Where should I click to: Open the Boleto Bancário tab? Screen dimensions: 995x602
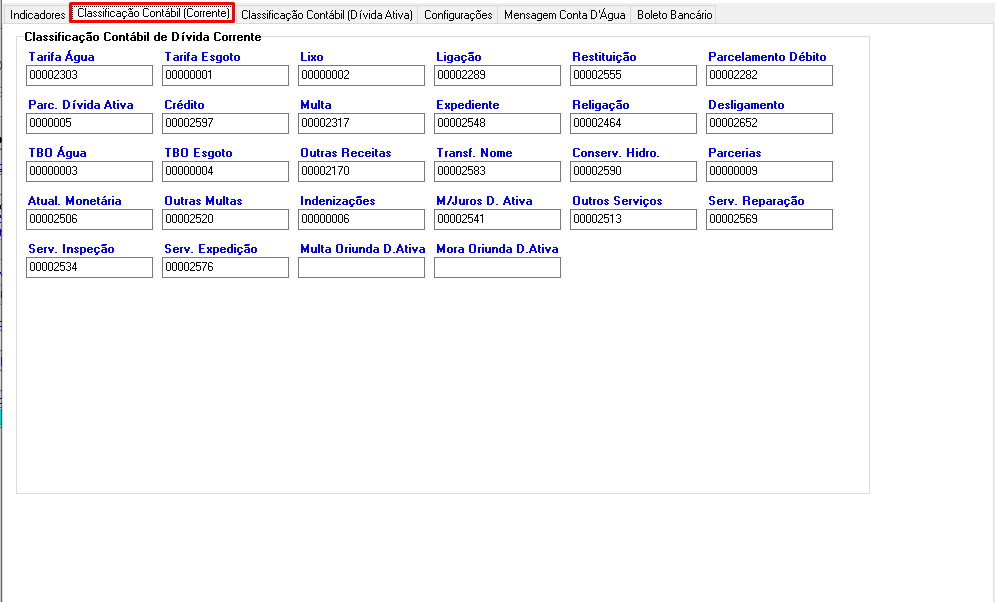pos(675,15)
